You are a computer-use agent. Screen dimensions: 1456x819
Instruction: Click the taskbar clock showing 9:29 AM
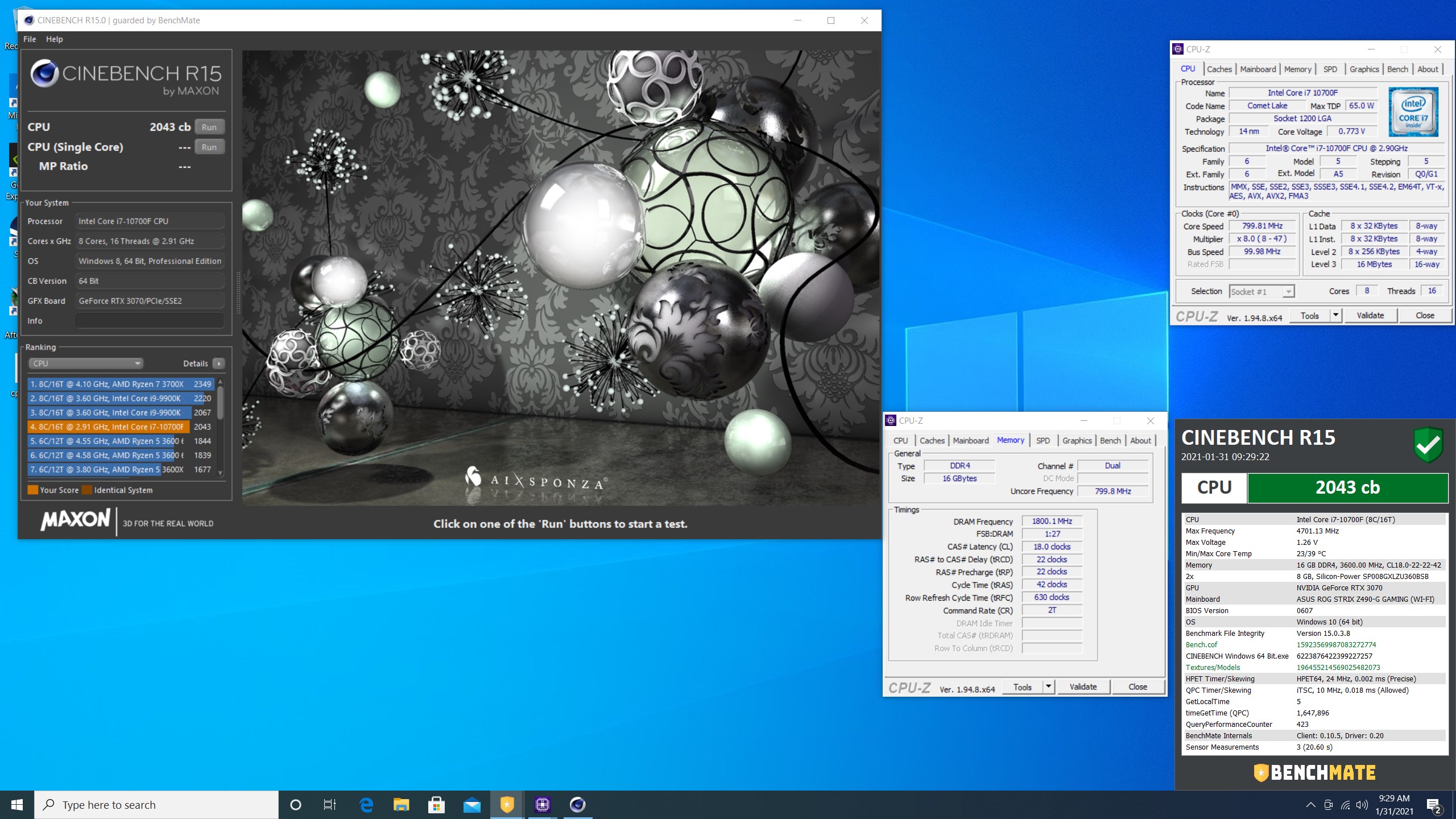point(1394,805)
